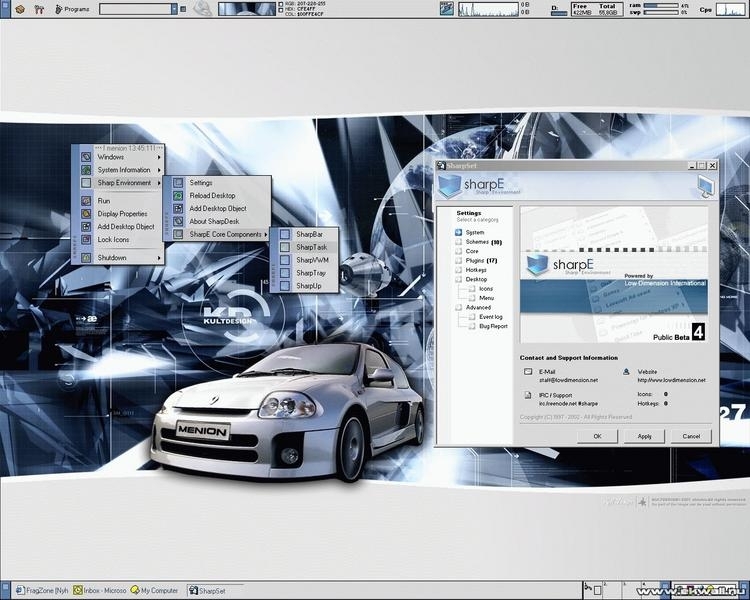Screen dimensions: 750x600
Task: Click Add Desktop Object icon below Reload Desktop
Action: pyautogui.click(x=178, y=209)
